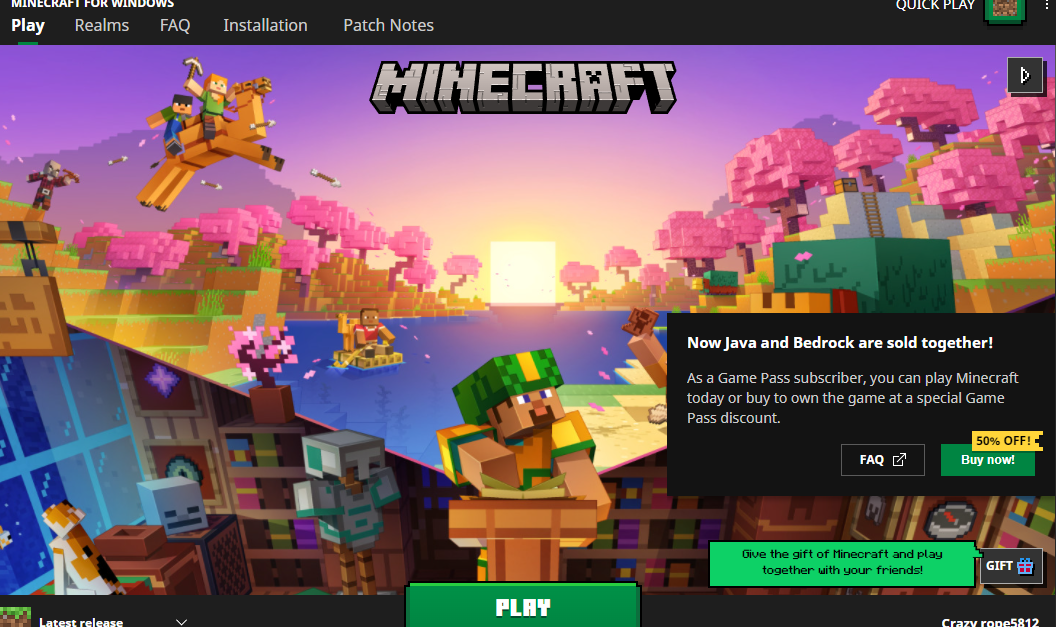Click the Buy now! button
Image resolution: width=1056 pixels, height=627 pixels.
point(987,461)
